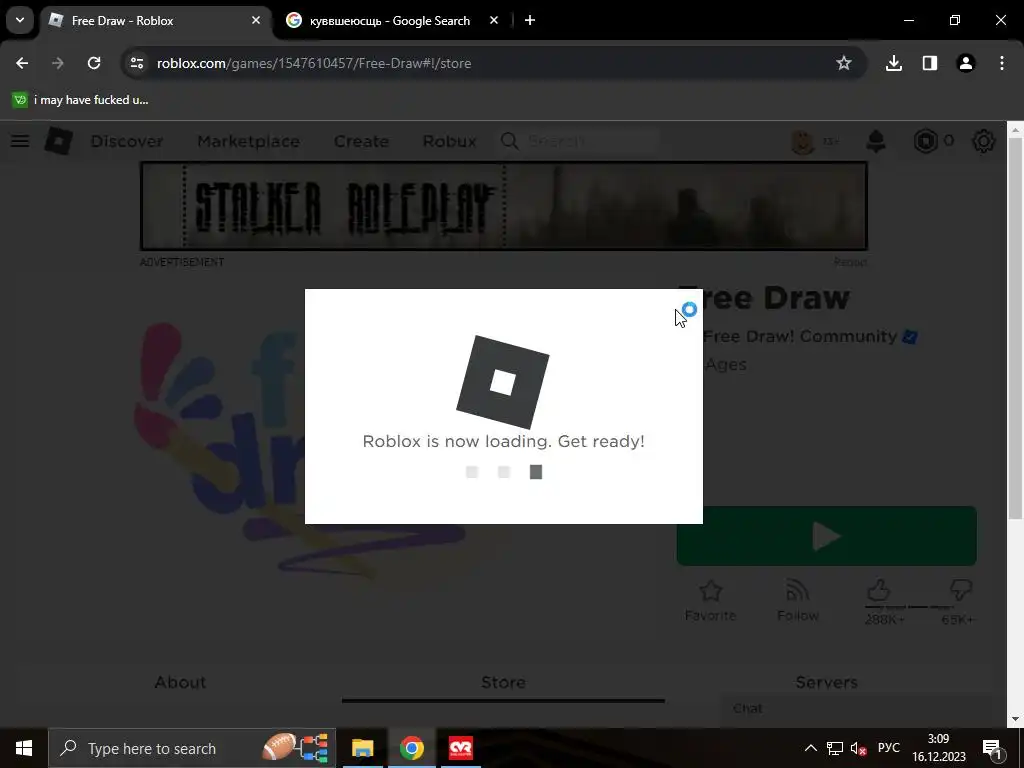
Task: Click the green Play button
Action: 826,536
